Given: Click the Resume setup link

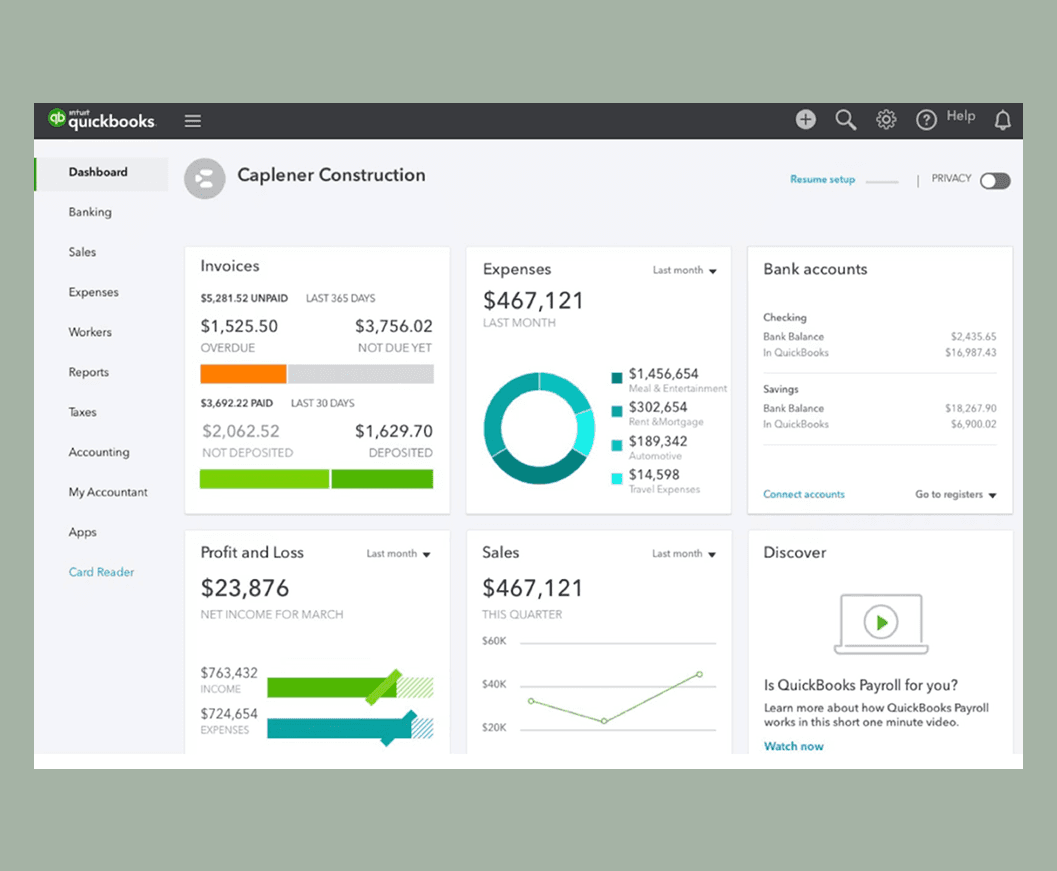Looking at the screenshot, I should point(822,179).
